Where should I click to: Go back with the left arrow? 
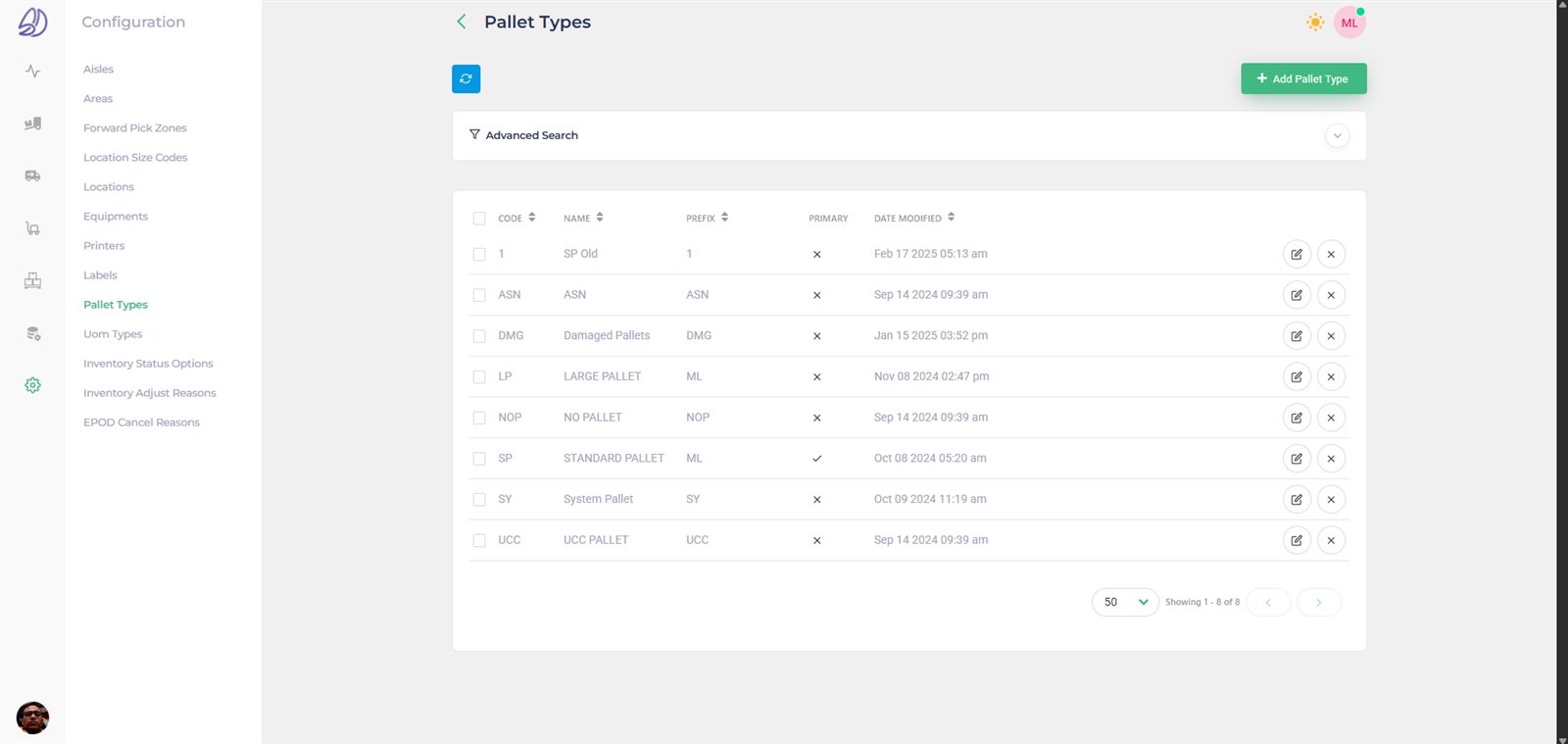tap(462, 22)
